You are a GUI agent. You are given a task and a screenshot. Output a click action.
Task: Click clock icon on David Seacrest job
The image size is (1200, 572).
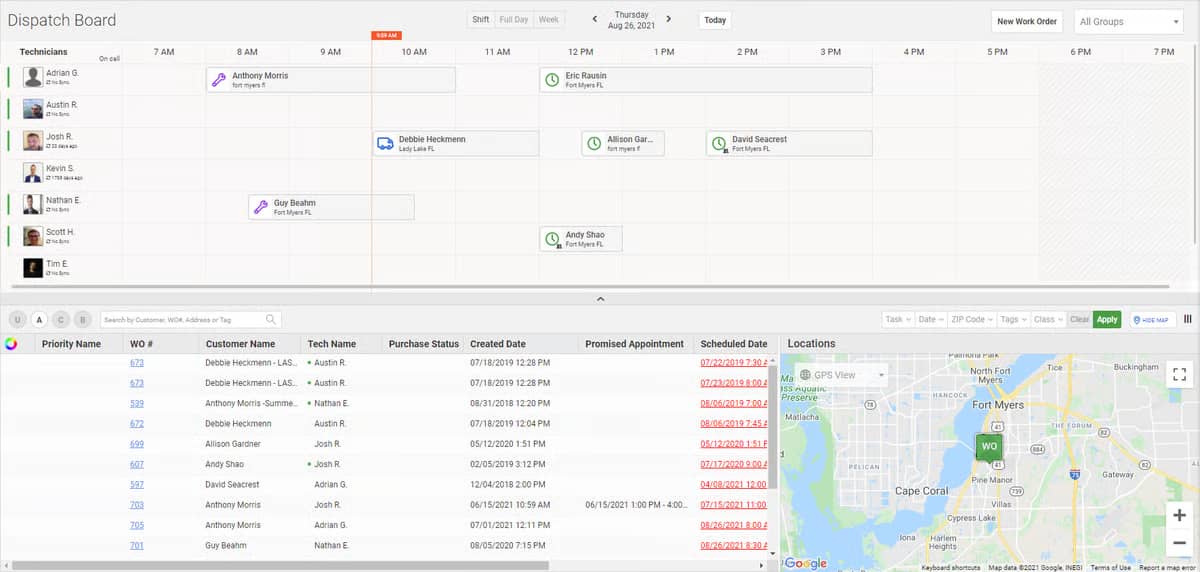[718, 144]
